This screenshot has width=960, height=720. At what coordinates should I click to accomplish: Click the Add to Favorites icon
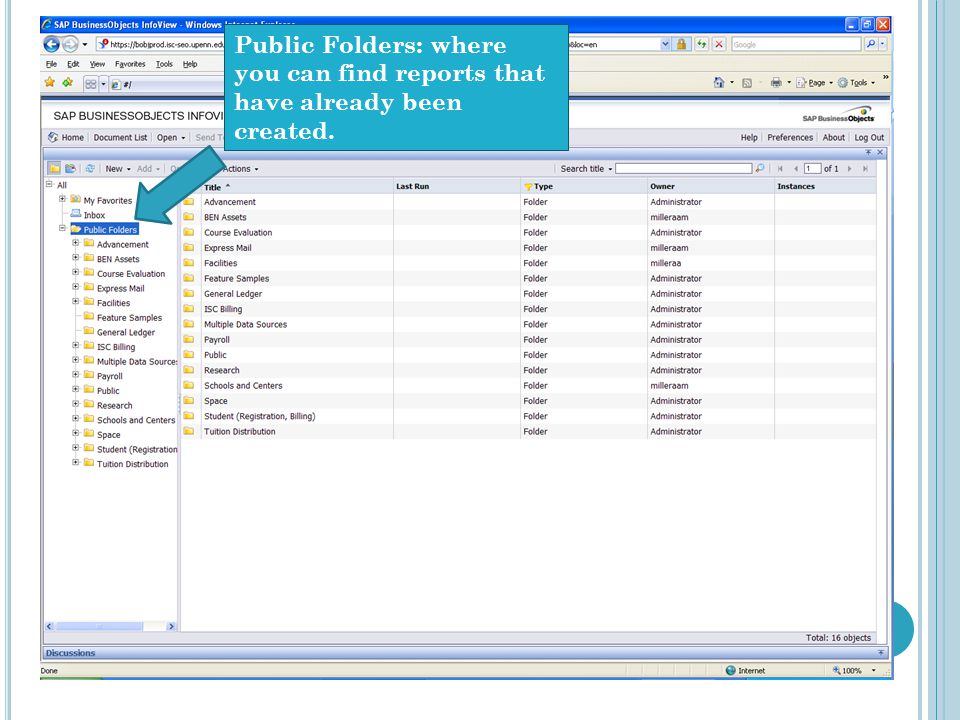[67, 82]
